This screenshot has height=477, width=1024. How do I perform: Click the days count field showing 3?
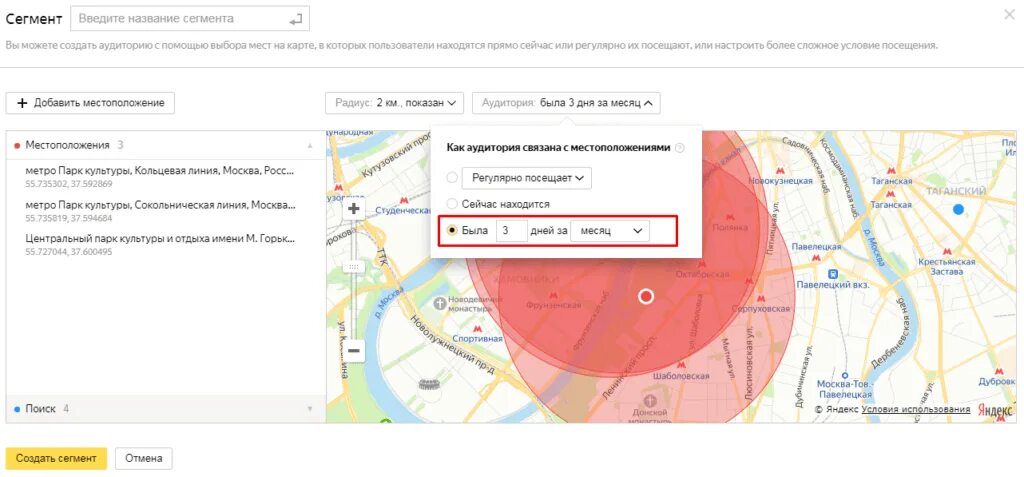[512, 231]
